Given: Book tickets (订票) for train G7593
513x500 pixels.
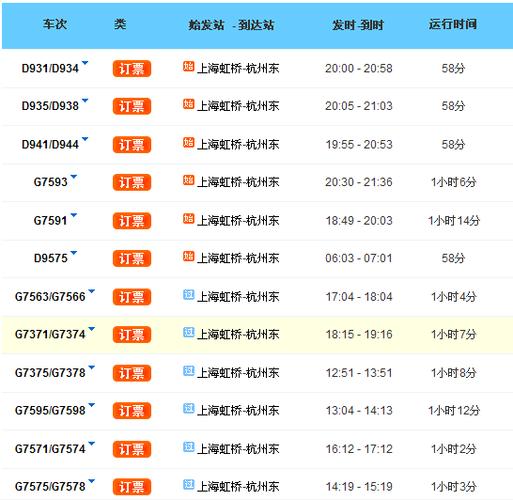Looking at the screenshot, I should click(x=132, y=182).
